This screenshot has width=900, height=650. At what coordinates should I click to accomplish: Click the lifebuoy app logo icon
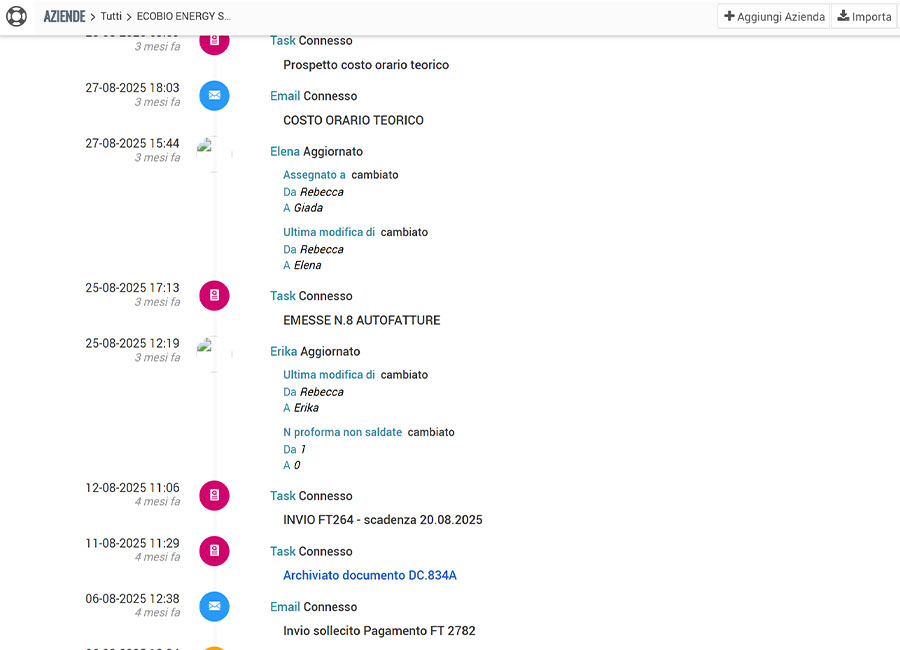click(x=16, y=16)
